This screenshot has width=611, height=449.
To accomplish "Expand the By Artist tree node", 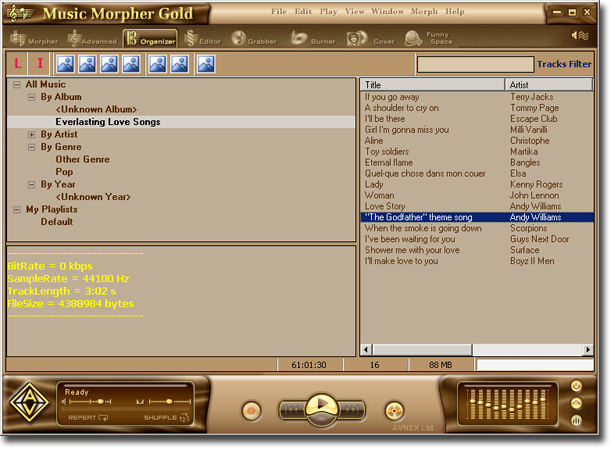I will (x=32, y=135).
